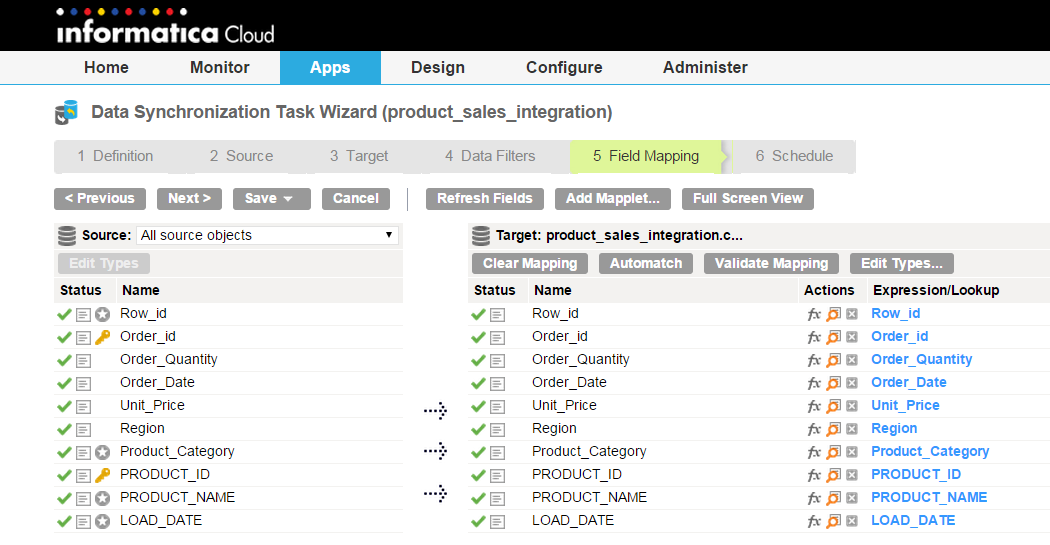Select the Apps tab
The height and width of the screenshot is (545, 1050).
tap(330, 68)
